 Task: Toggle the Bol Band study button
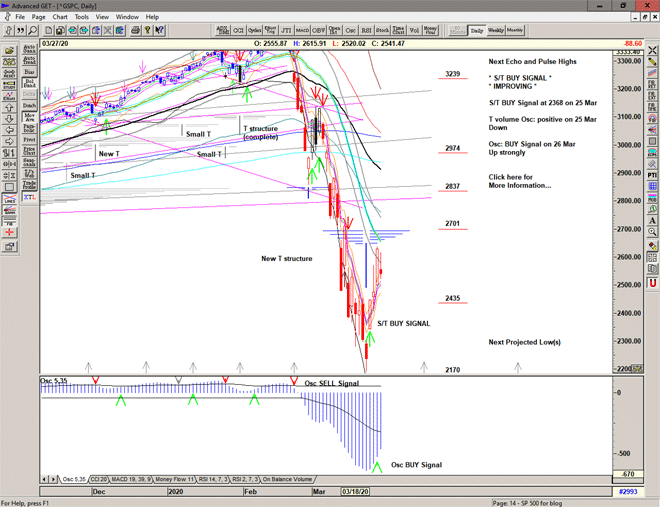point(29,83)
